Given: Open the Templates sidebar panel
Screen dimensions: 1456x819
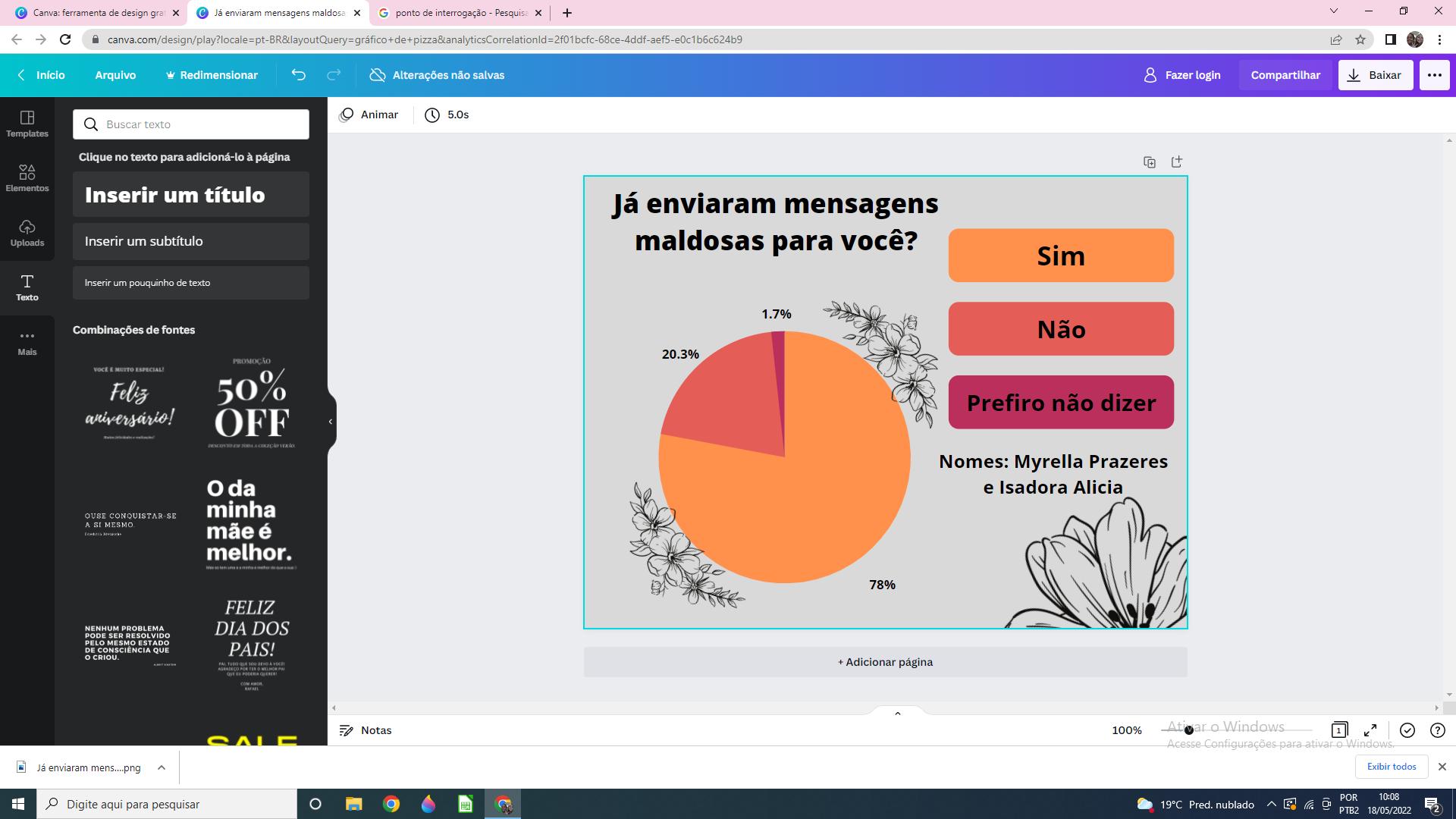Looking at the screenshot, I should [x=27, y=124].
